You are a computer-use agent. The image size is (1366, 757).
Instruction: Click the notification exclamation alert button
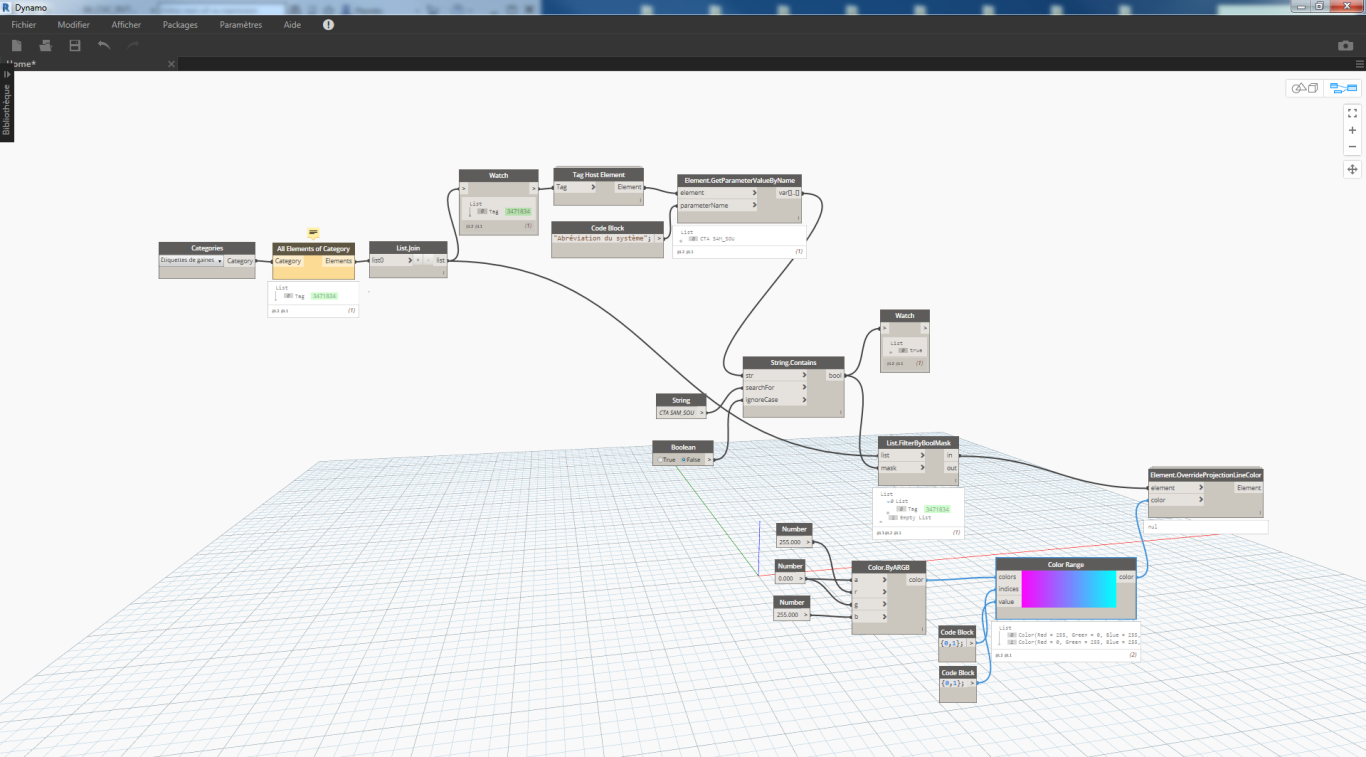(x=328, y=24)
